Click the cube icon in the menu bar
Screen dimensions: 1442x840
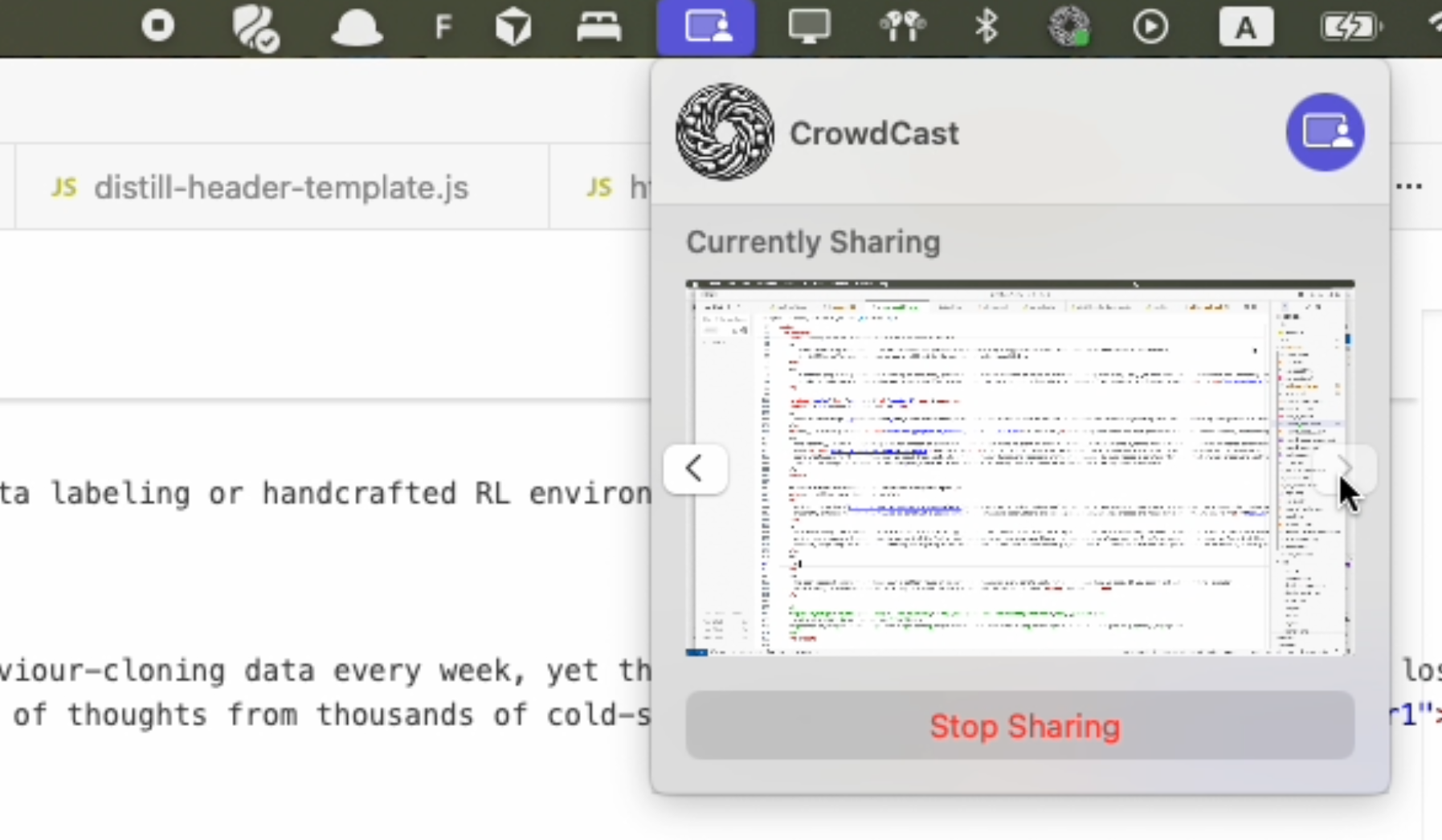pos(513,28)
